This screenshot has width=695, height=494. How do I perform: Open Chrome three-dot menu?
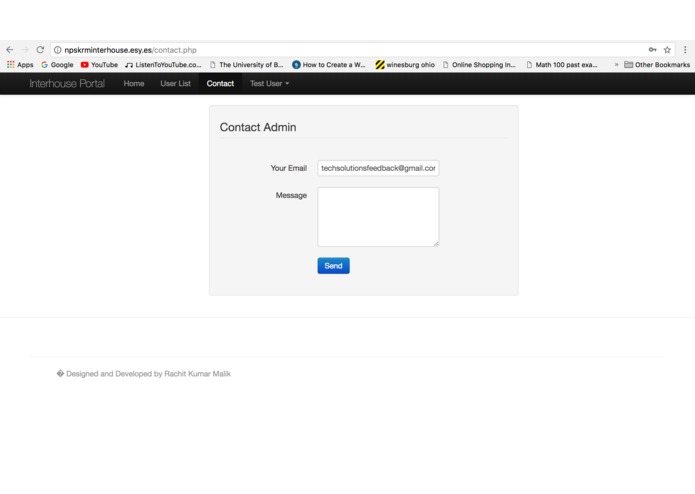tap(685, 50)
